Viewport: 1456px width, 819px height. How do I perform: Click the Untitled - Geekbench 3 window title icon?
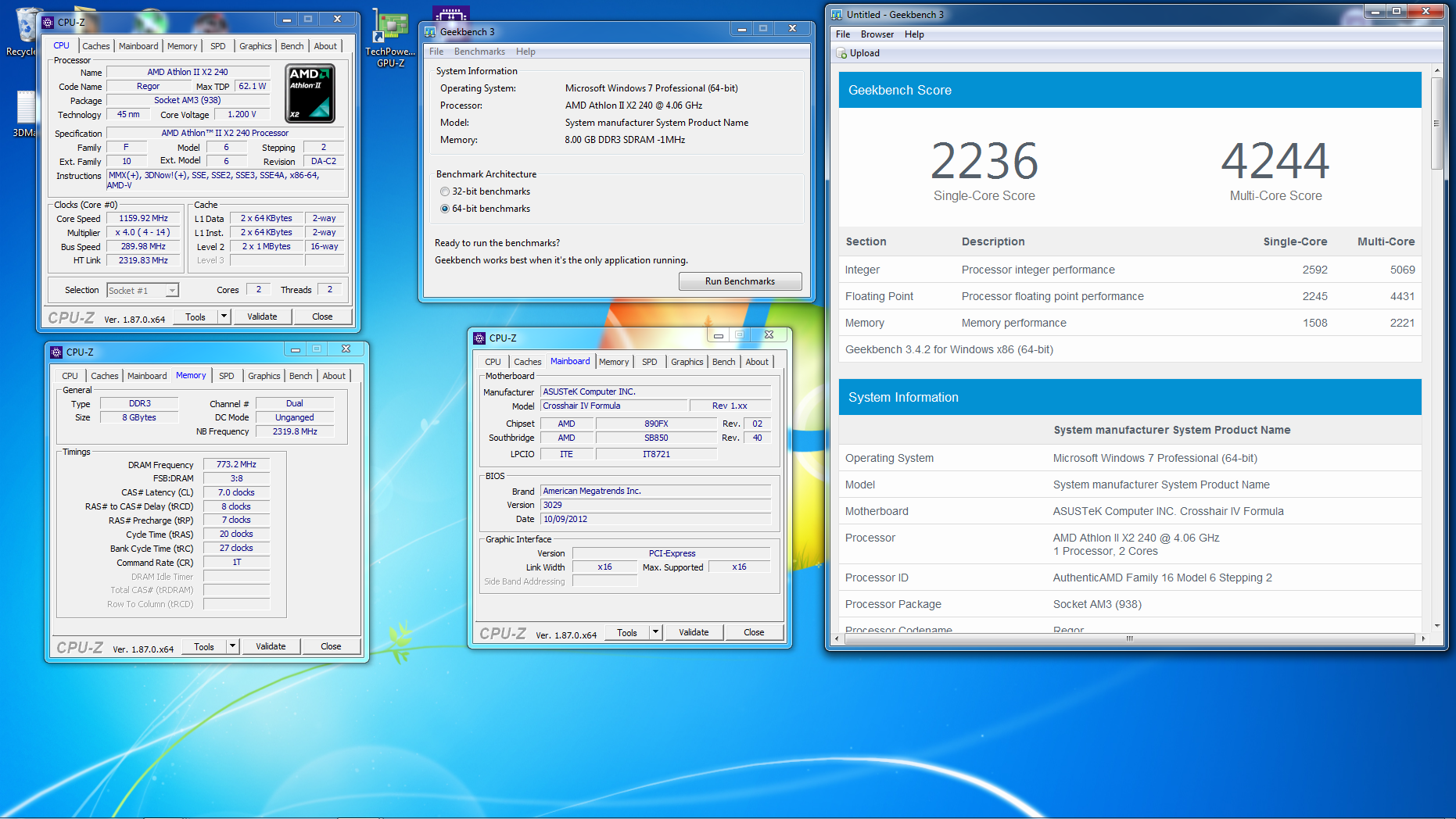click(837, 14)
